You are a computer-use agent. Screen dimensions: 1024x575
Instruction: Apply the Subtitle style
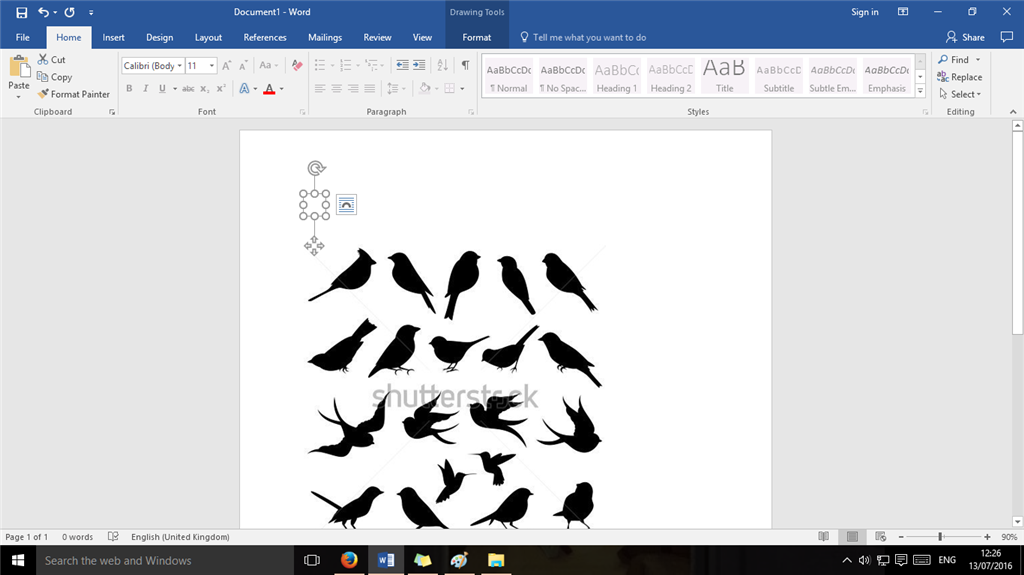pos(778,76)
